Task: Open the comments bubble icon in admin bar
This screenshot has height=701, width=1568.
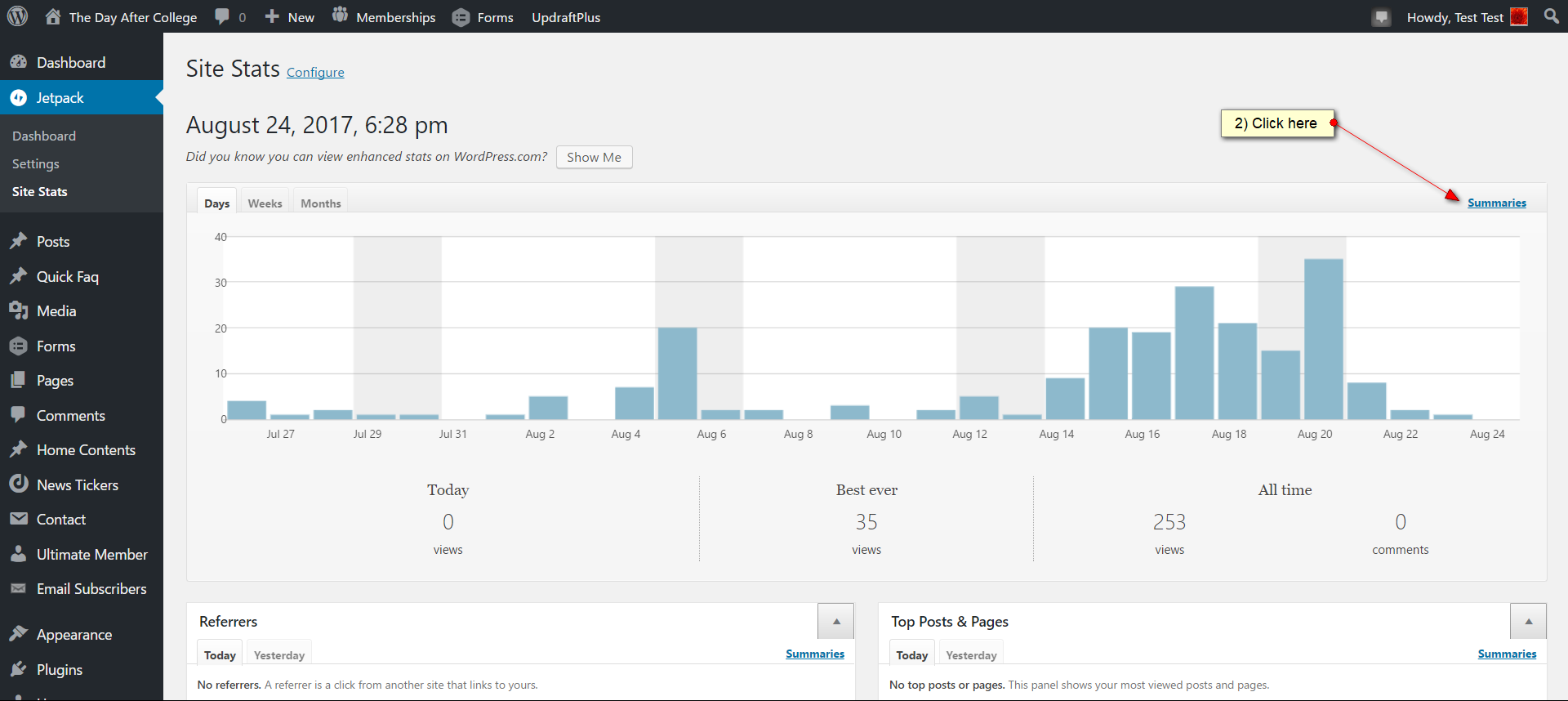Action: 222,16
